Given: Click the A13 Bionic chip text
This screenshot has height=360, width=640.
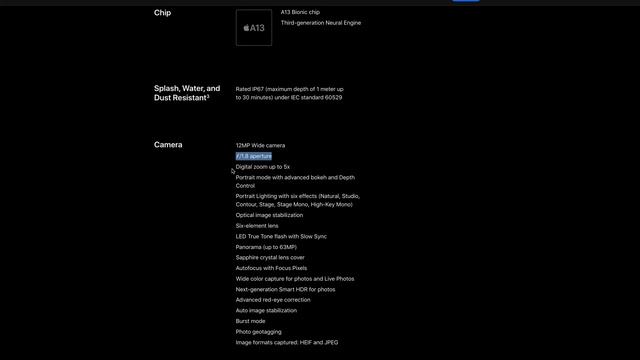Looking at the screenshot, I should click(300, 12).
